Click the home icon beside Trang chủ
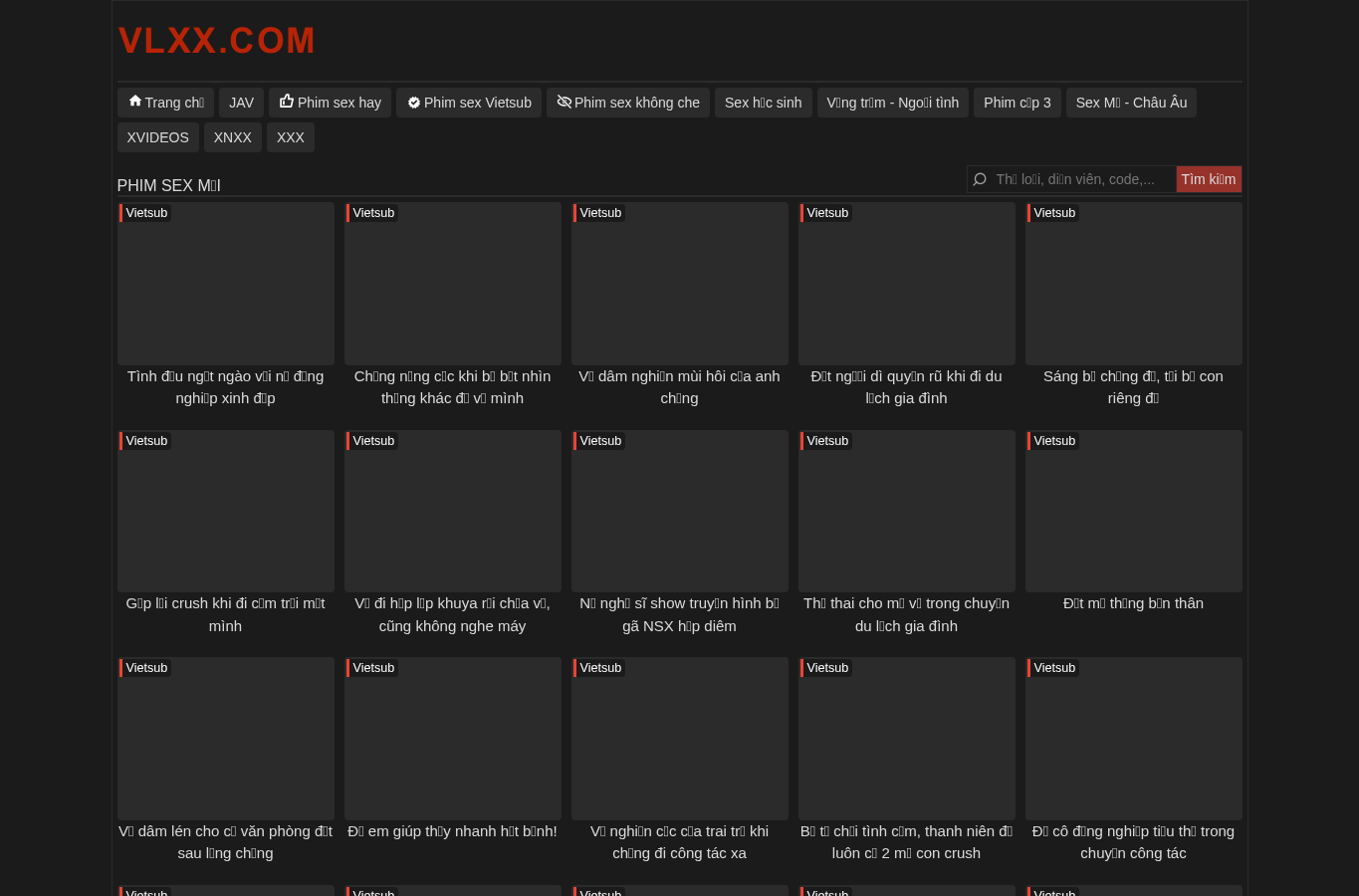Image resolution: width=1359 pixels, height=896 pixels. click(135, 102)
